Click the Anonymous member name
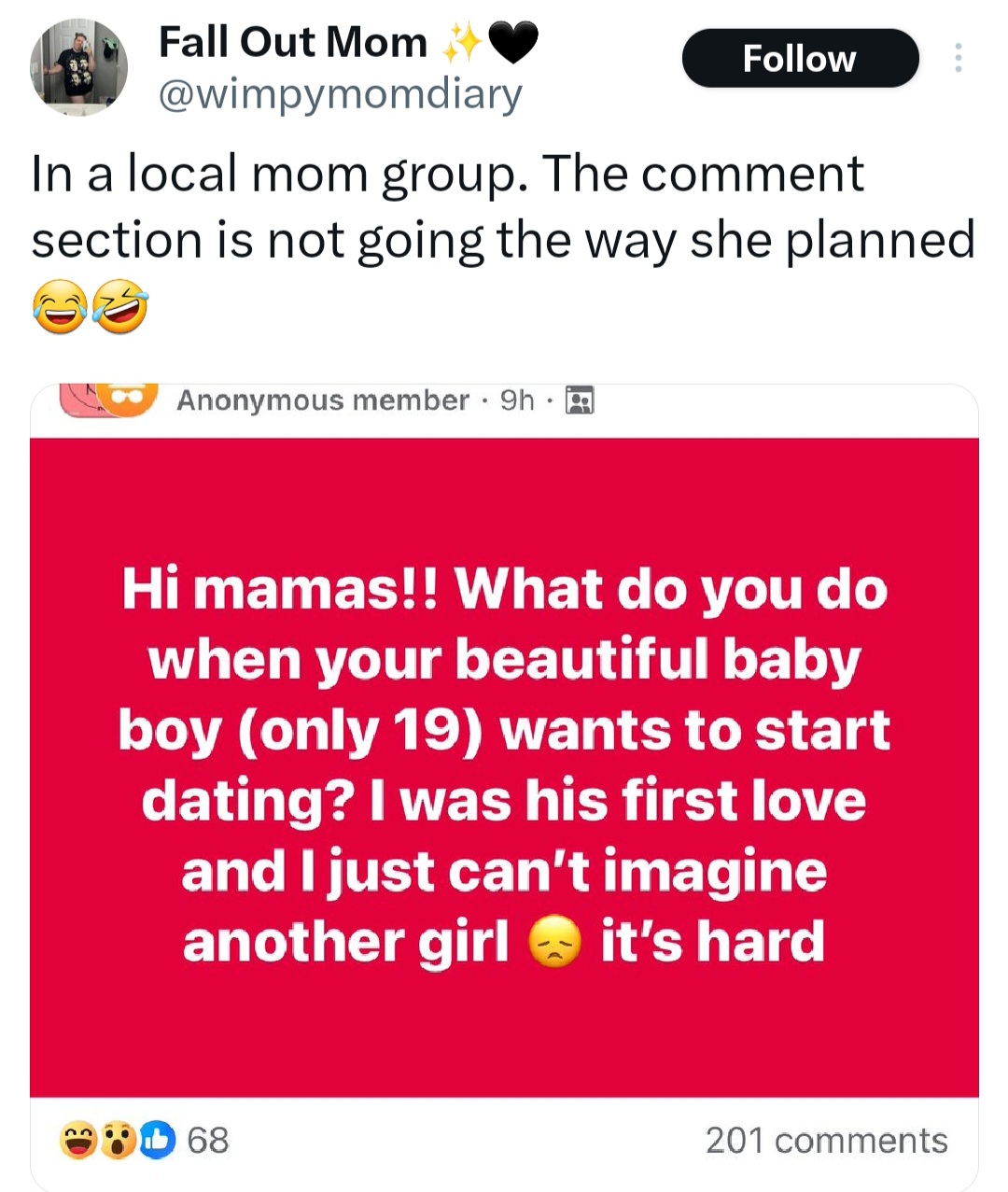 322,400
